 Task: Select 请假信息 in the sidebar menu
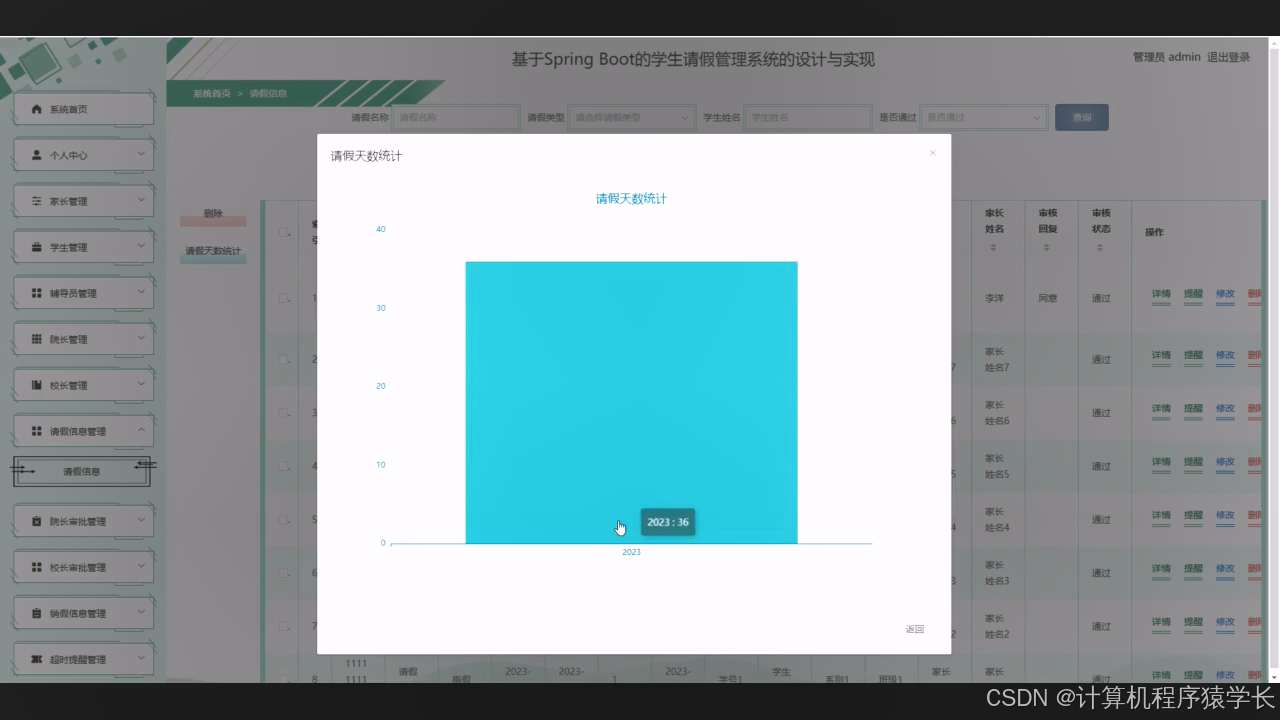pyautogui.click(x=83, y=470)
